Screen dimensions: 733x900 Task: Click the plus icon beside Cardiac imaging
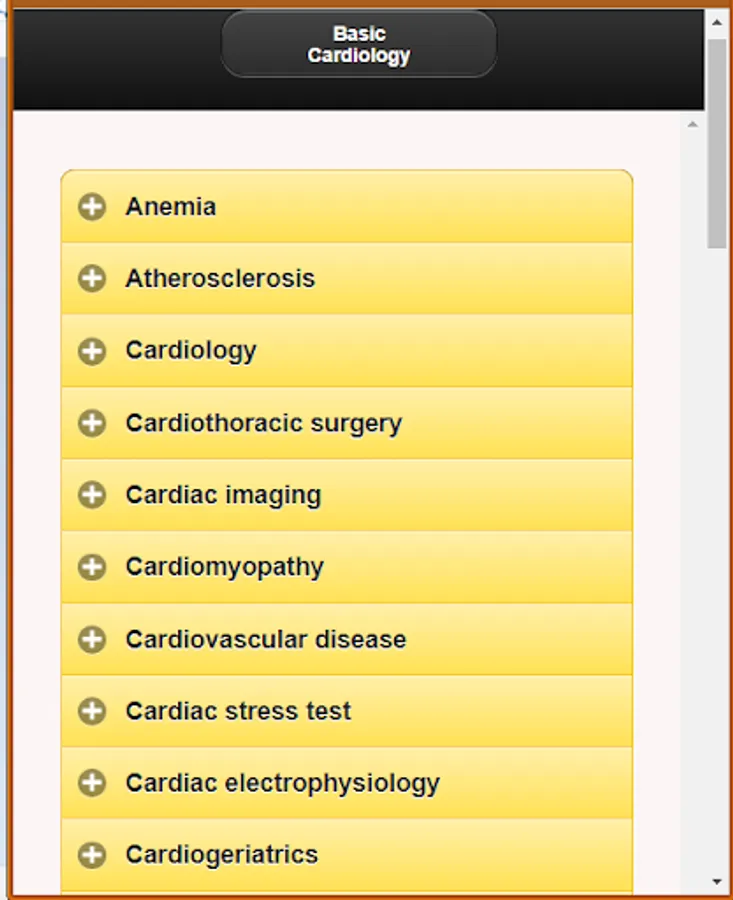coord(92,495)
